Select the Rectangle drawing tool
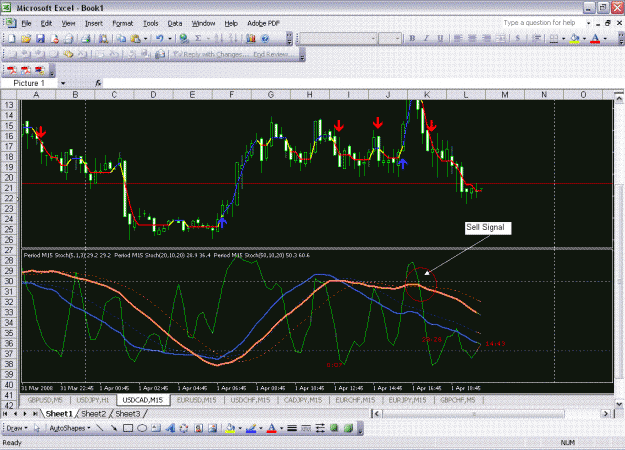 coord(128,428)
